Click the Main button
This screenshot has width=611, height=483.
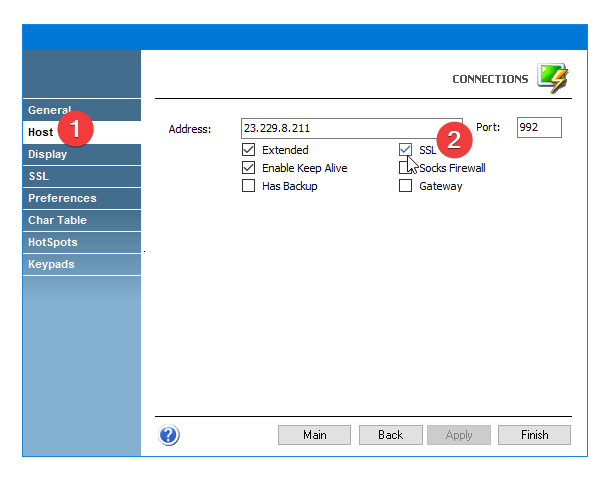click(x=314, y=435)
